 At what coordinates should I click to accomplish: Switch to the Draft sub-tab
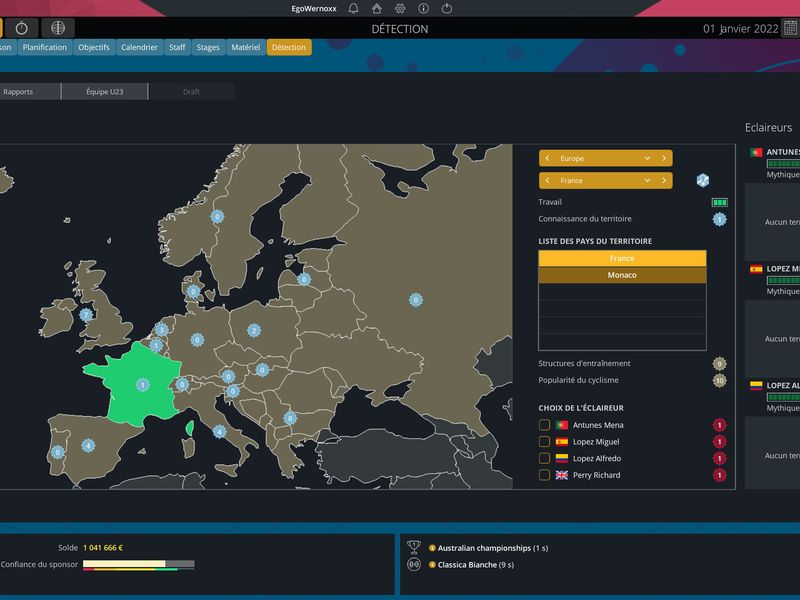[x=191, y=91]
